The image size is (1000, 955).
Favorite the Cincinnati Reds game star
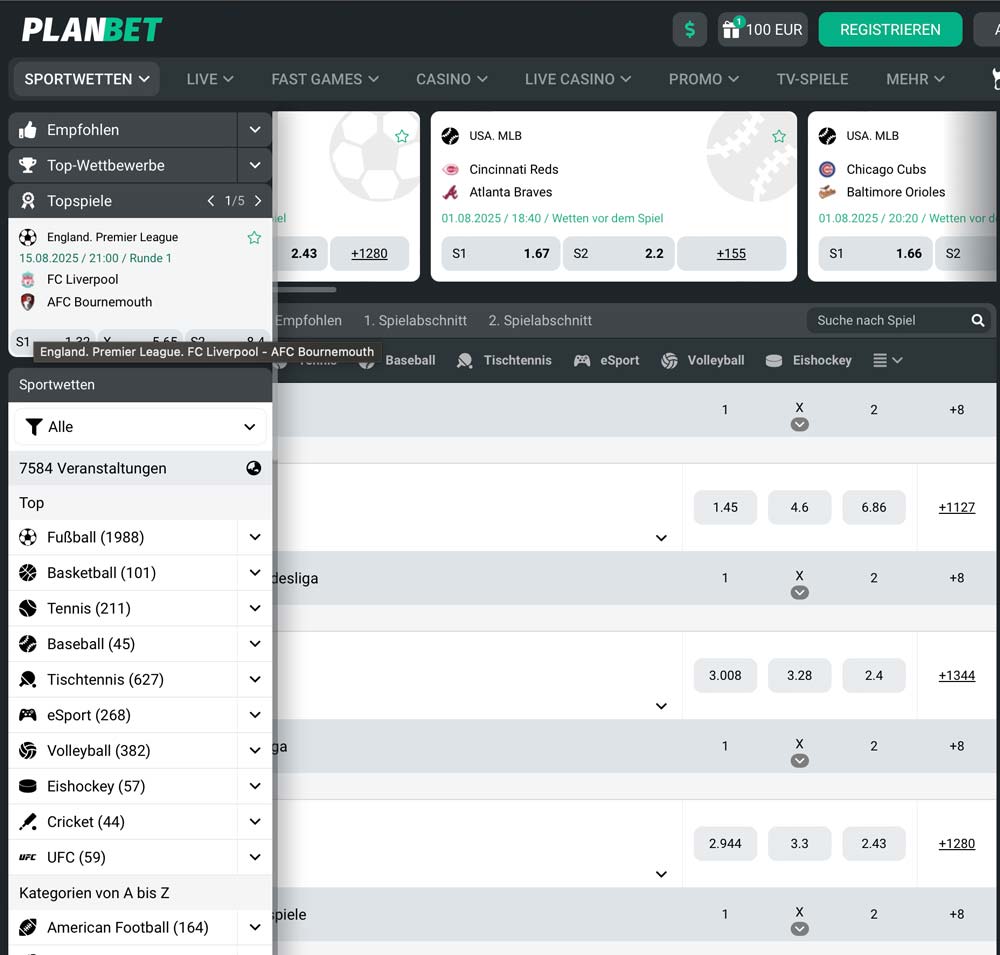click(x=779, y=137)
